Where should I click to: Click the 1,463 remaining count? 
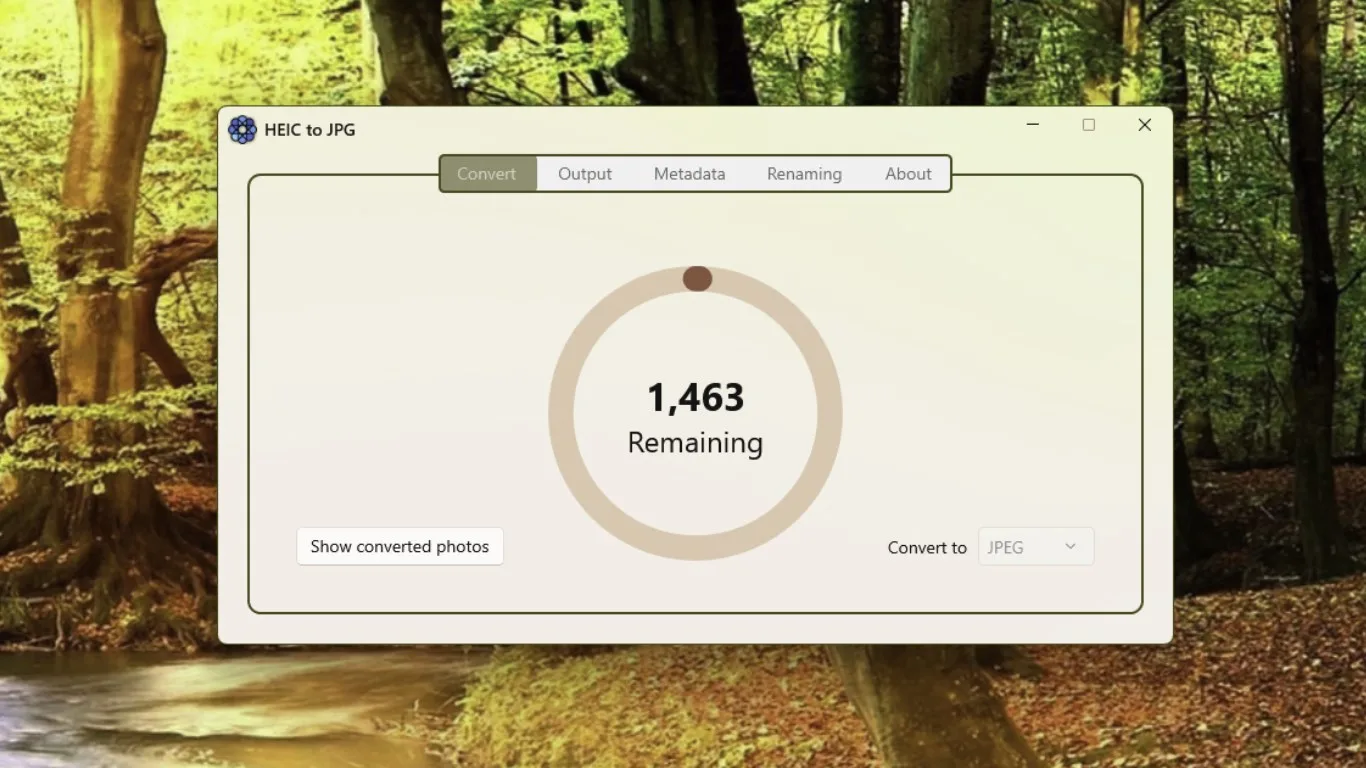(696, 398)
